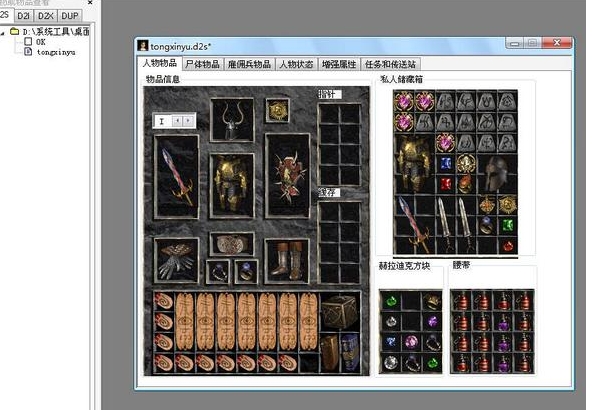Viewport: 594px width, 410px height.
Task: Maximize the tongxinyu.d2s window
Action: tap(532, 43)
